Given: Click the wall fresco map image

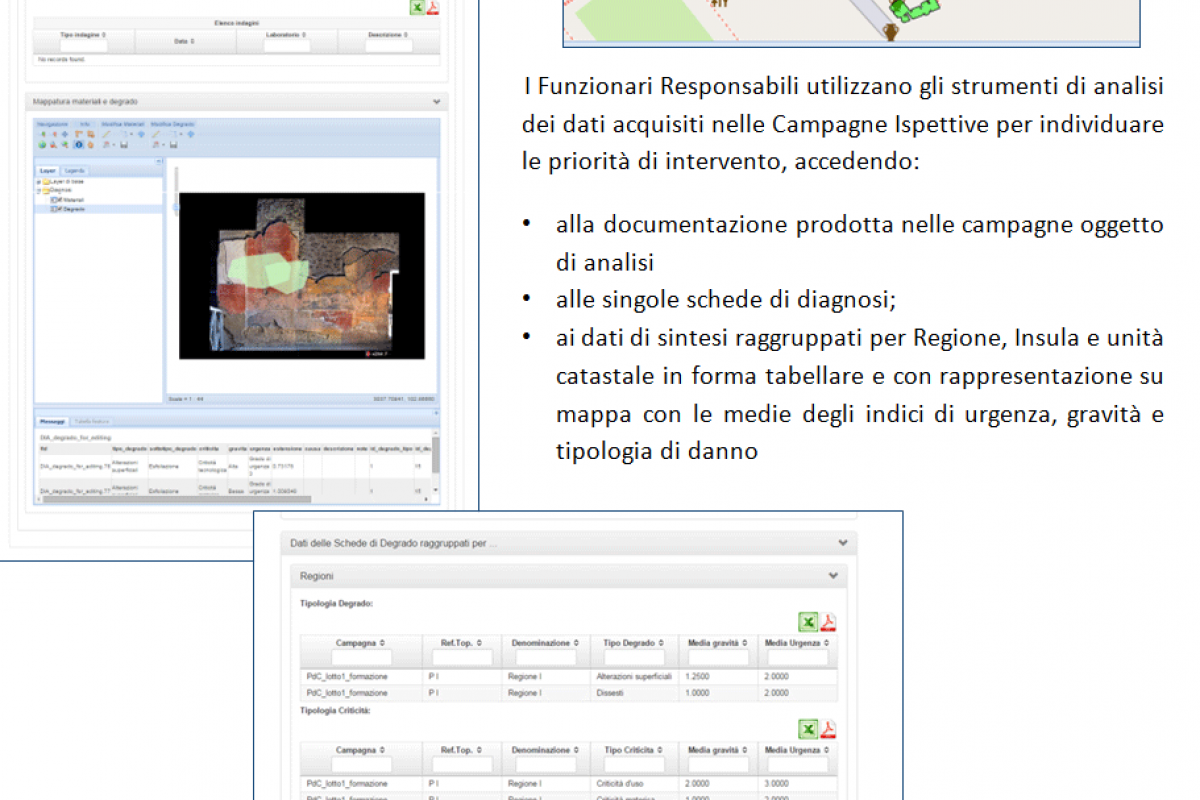Looking at the screenshot, I should pyautogui.click(x=301, y=275).
